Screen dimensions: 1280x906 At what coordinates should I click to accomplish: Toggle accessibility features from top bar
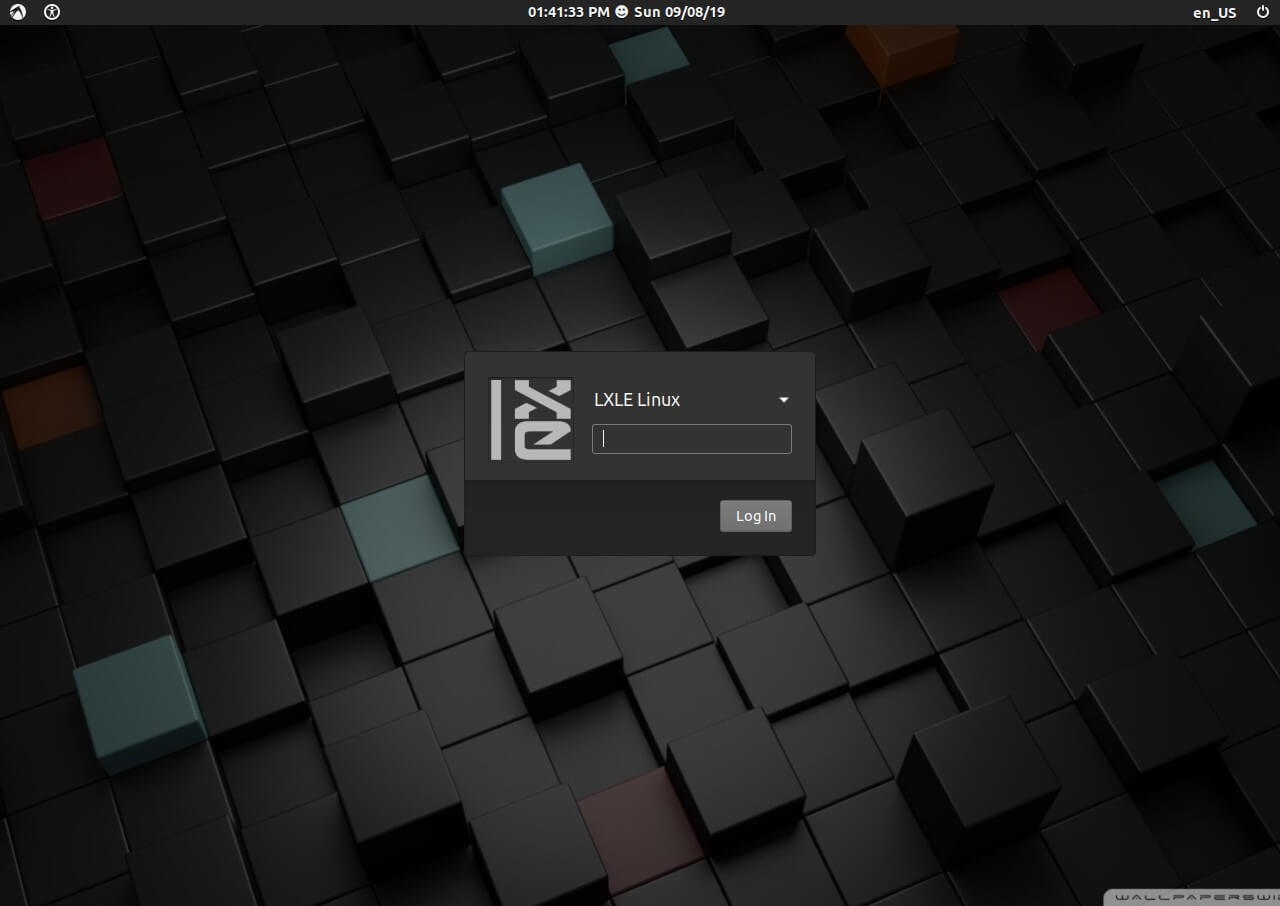click(49, 12)
